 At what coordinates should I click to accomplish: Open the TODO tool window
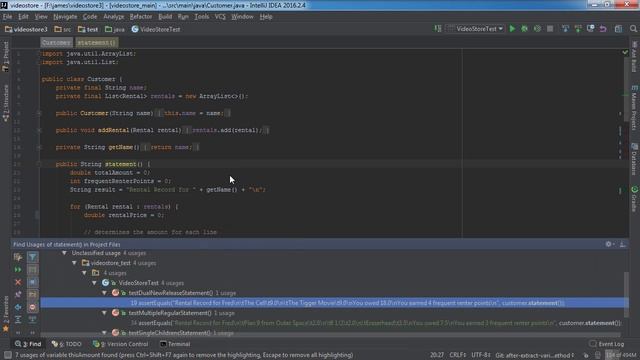pyautogui.click(x=67, y=344)
